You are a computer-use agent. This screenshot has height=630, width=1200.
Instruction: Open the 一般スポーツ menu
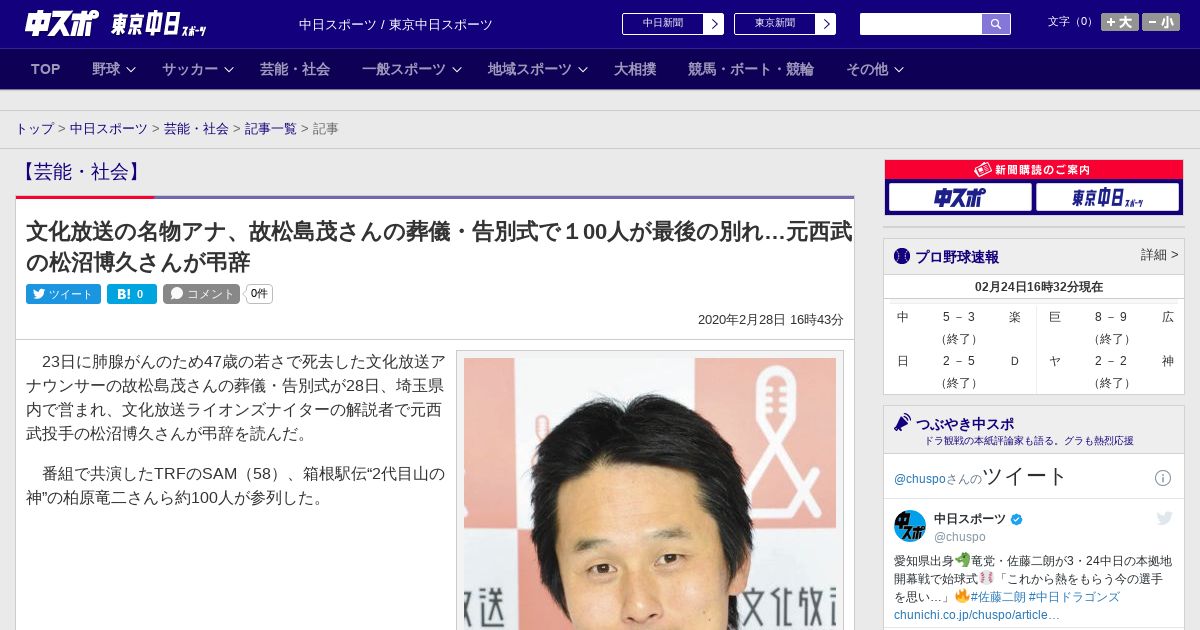(x=404, y=69)
